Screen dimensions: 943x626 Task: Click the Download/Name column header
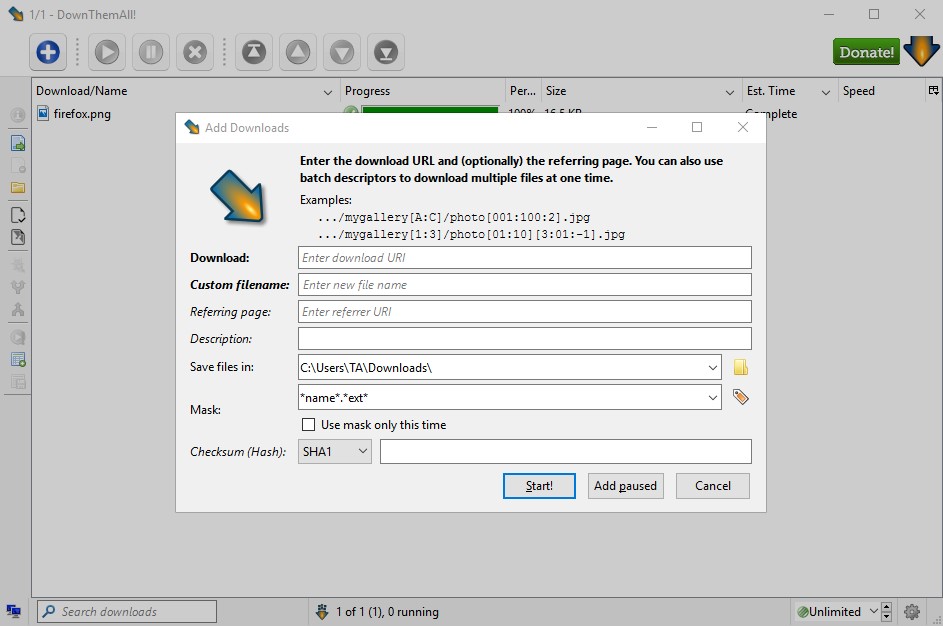point(180,91)
